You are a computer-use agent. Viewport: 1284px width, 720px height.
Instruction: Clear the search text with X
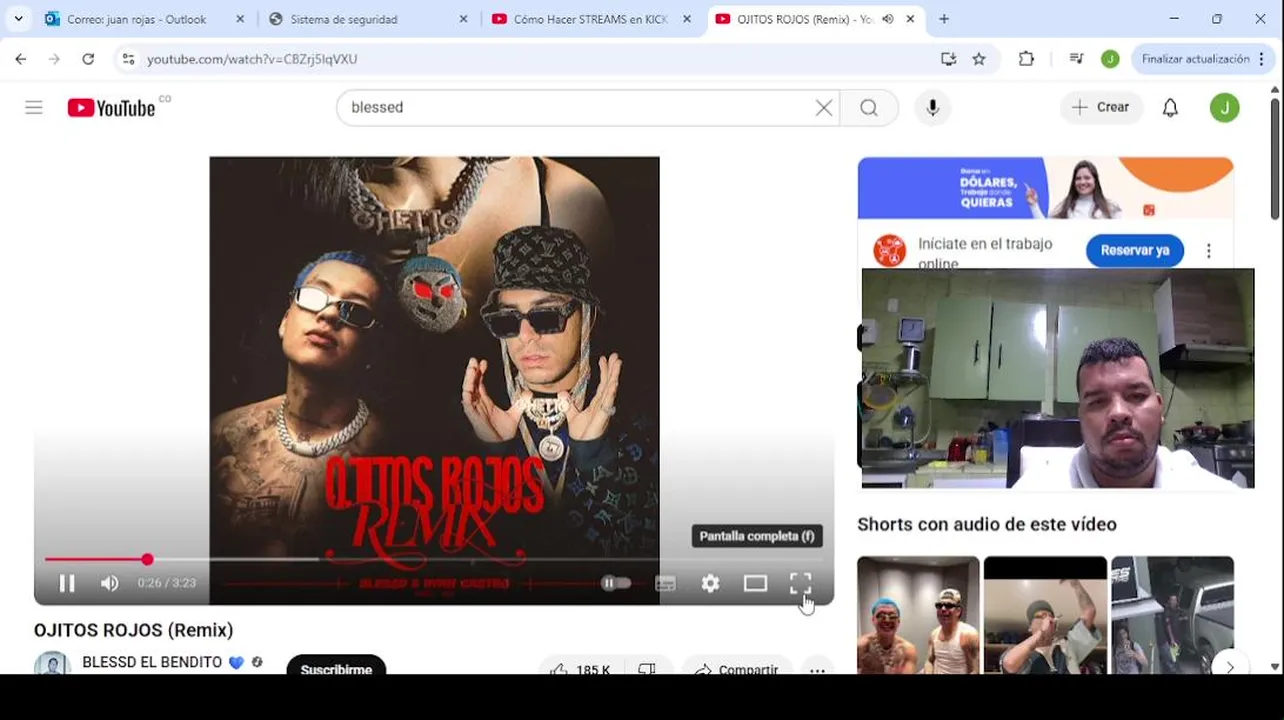(x=824, y=107)
